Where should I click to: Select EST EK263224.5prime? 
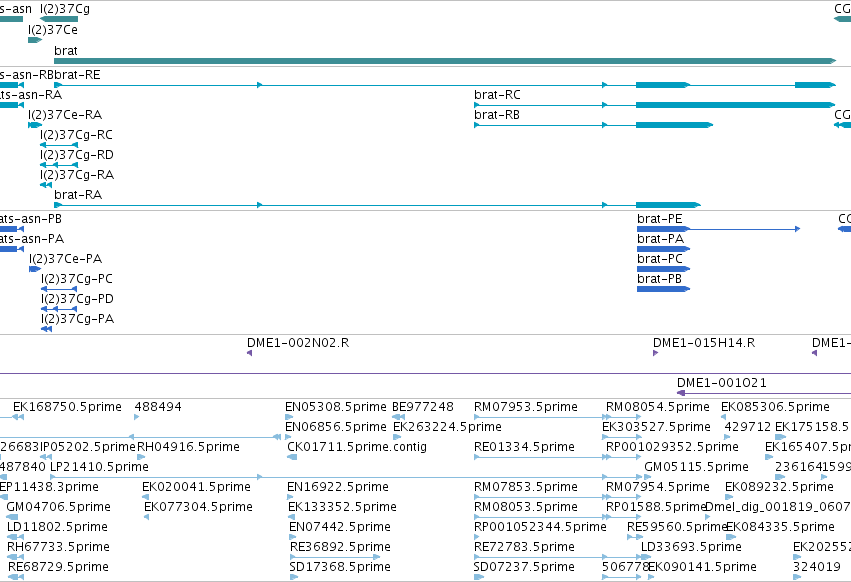(447, 427)
